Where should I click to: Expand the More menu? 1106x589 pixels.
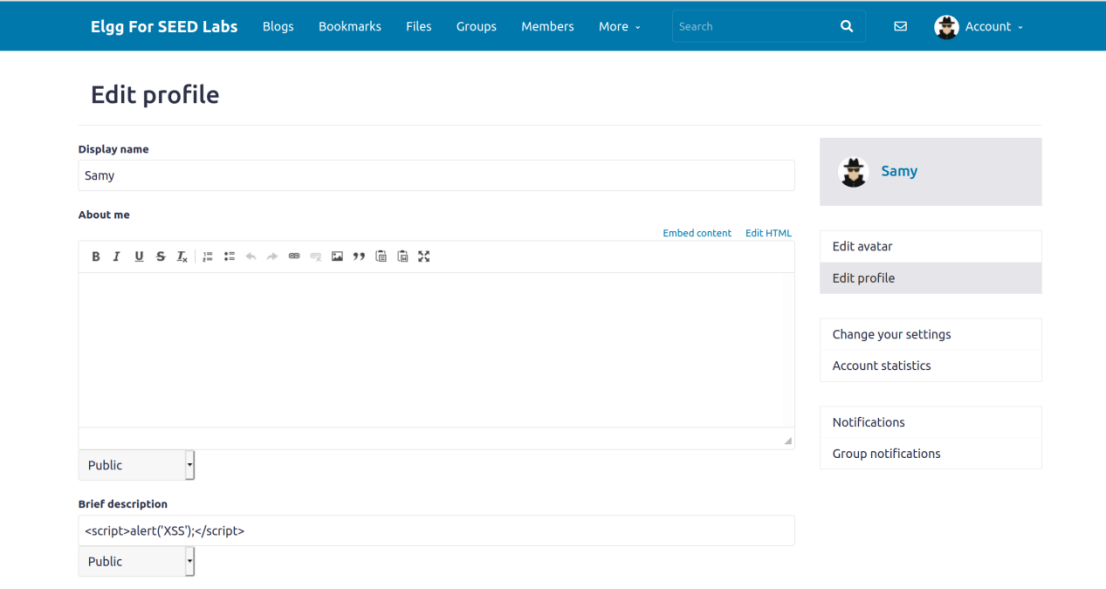619,27
